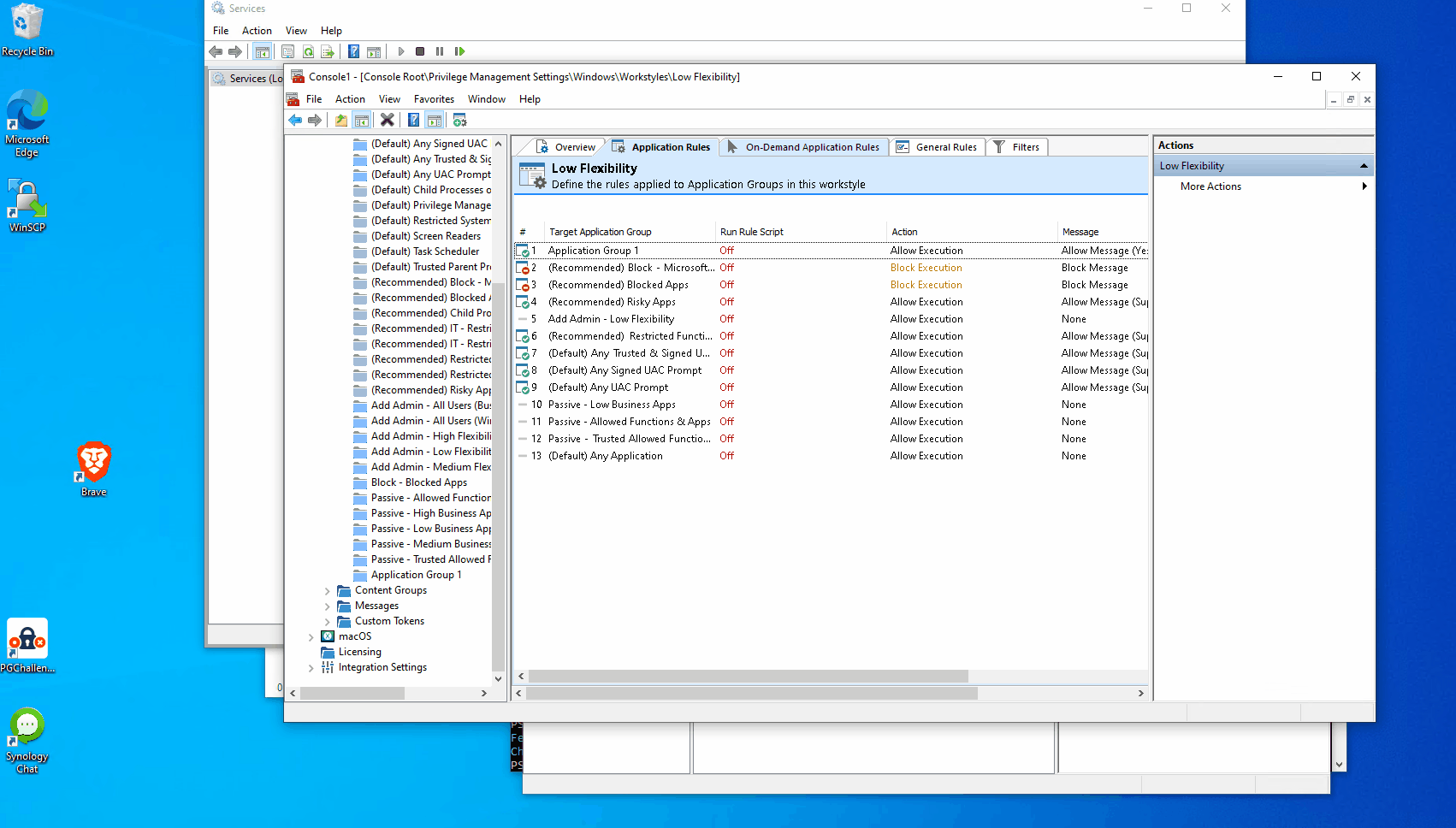Click the Back arrow in Console1 toolbar
Screen dimensions: 1456x828
pyautogui.click(x=295, y=121)
